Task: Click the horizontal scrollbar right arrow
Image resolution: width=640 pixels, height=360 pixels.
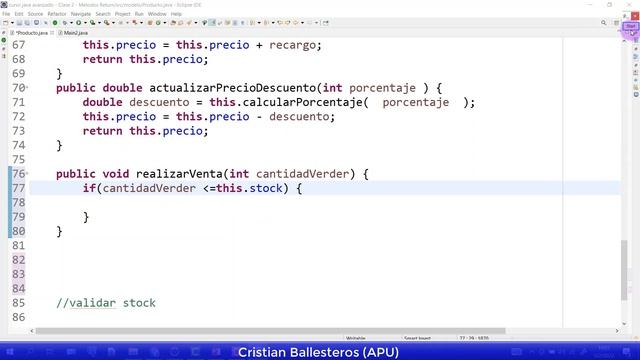Action: (617, 331)
